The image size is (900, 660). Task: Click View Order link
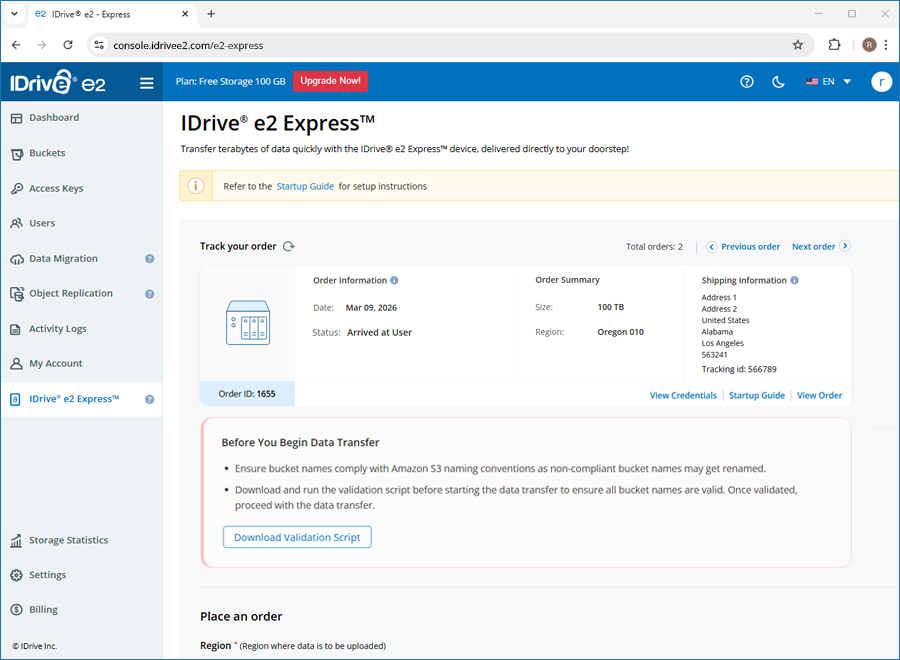[x=819, y=395]
